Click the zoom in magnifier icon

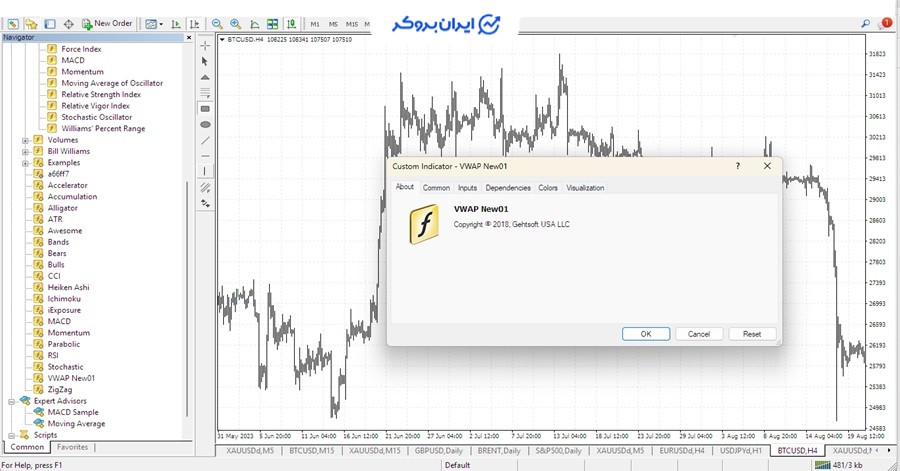pyautogui.click(x=235, y=23)
